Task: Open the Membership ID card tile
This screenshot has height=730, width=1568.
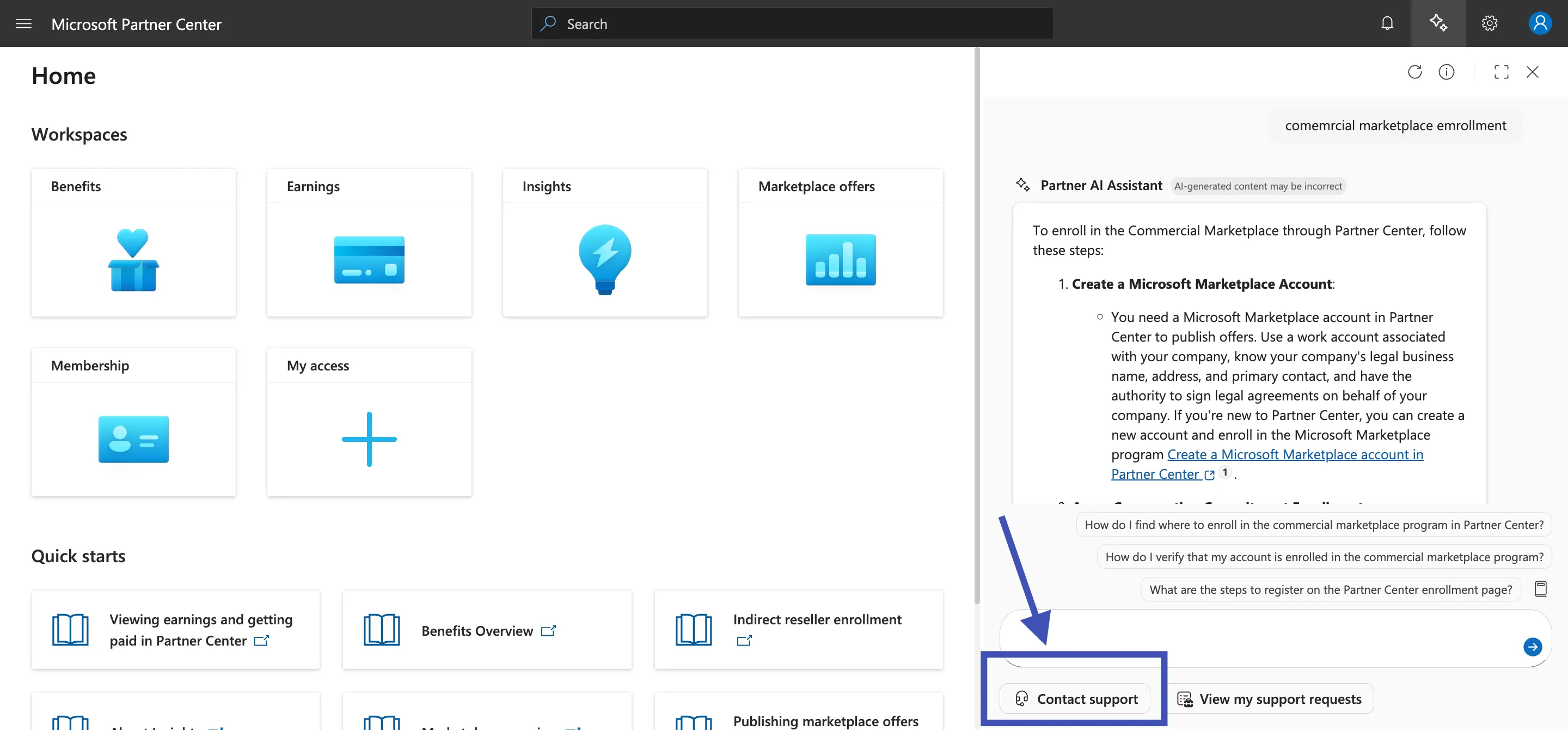Action: [x=133, y=422]
